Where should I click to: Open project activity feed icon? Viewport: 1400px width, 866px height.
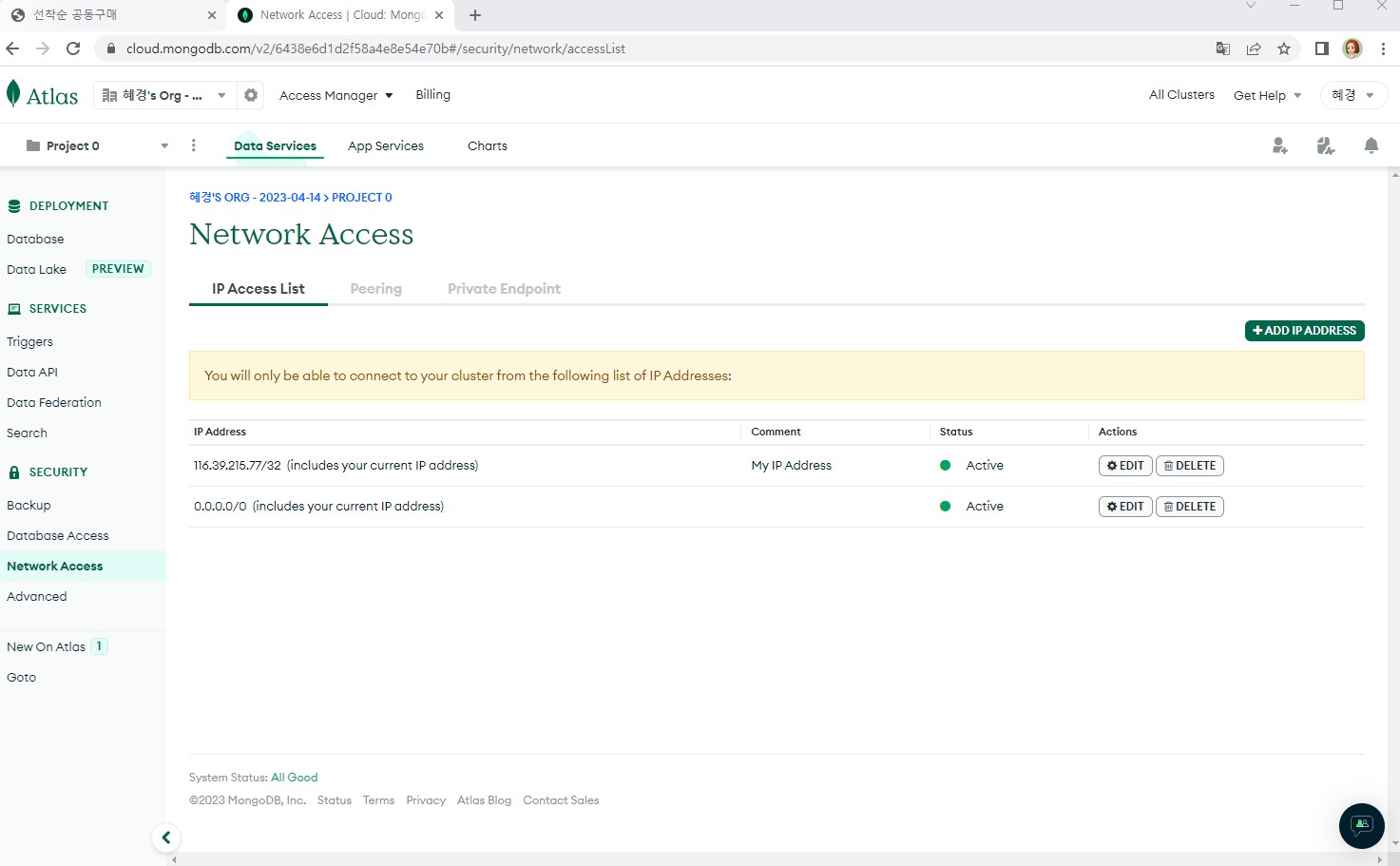pyautogui.click(x=1326, y=145)
